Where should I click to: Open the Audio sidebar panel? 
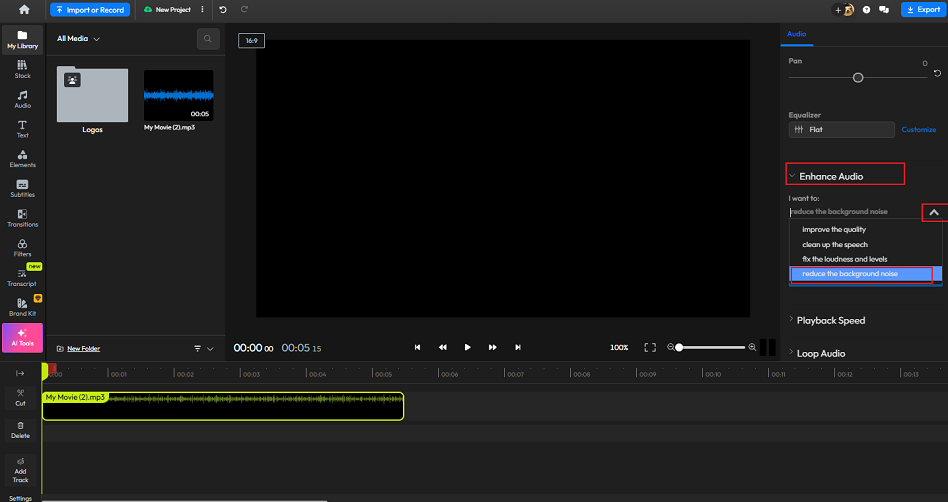pyautogui.click(x=22, y=99)
